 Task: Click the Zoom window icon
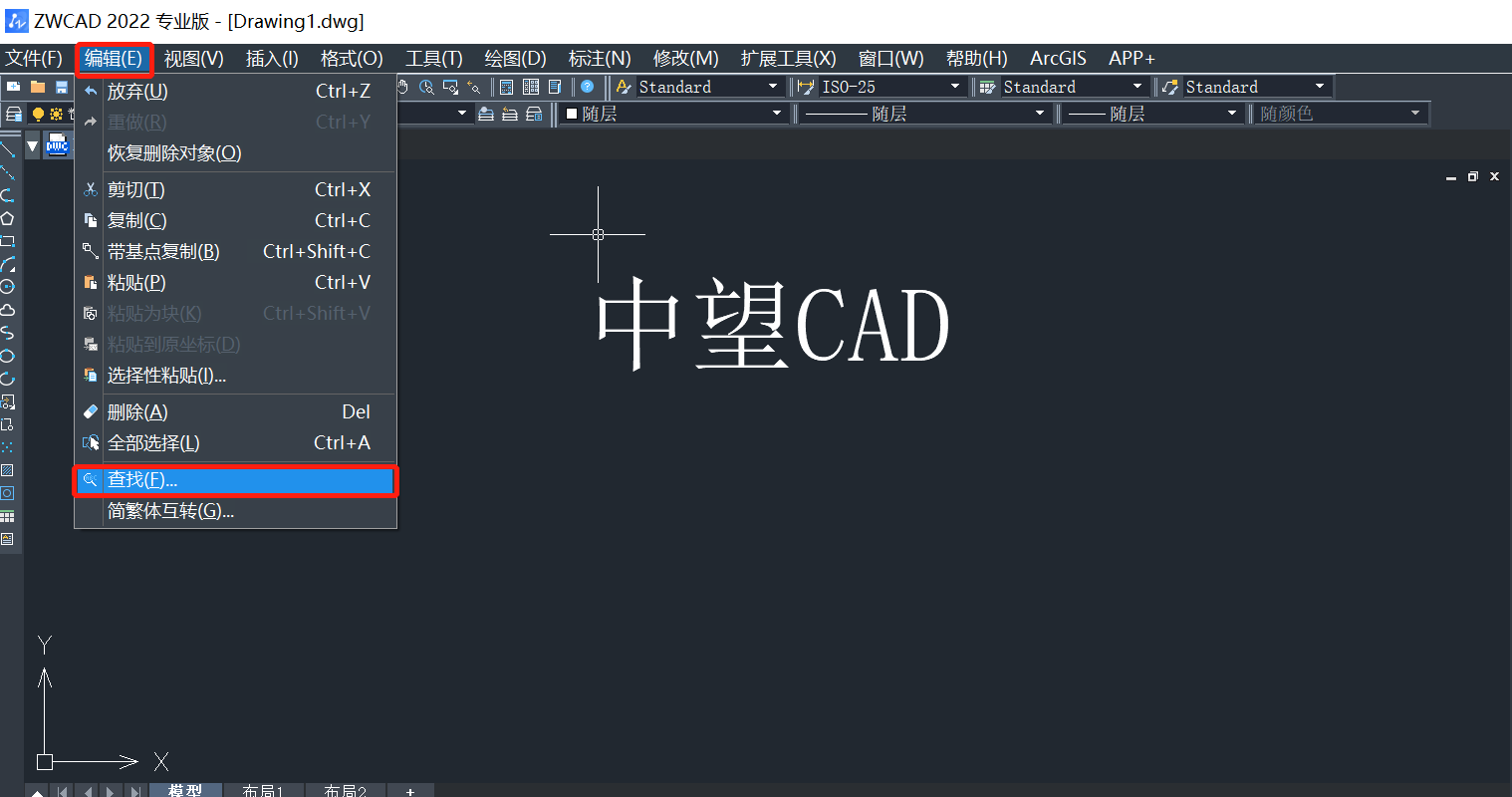pos(450,87)
